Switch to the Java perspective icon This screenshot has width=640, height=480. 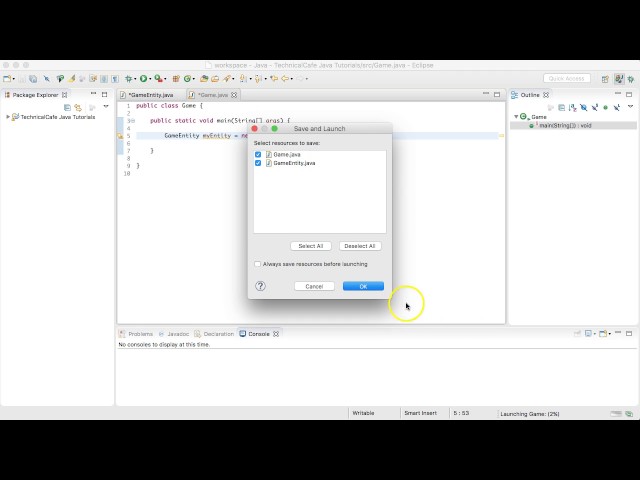coord(619,79)
